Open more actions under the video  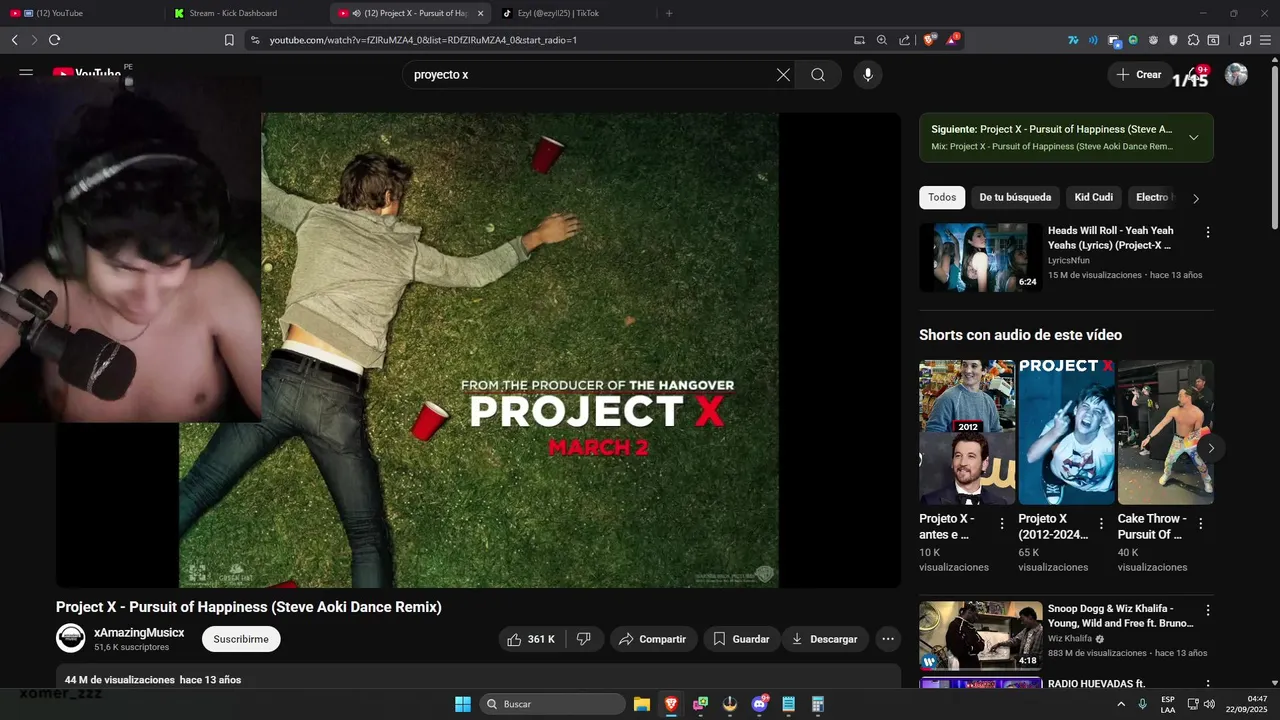click(x=887, y=639)
